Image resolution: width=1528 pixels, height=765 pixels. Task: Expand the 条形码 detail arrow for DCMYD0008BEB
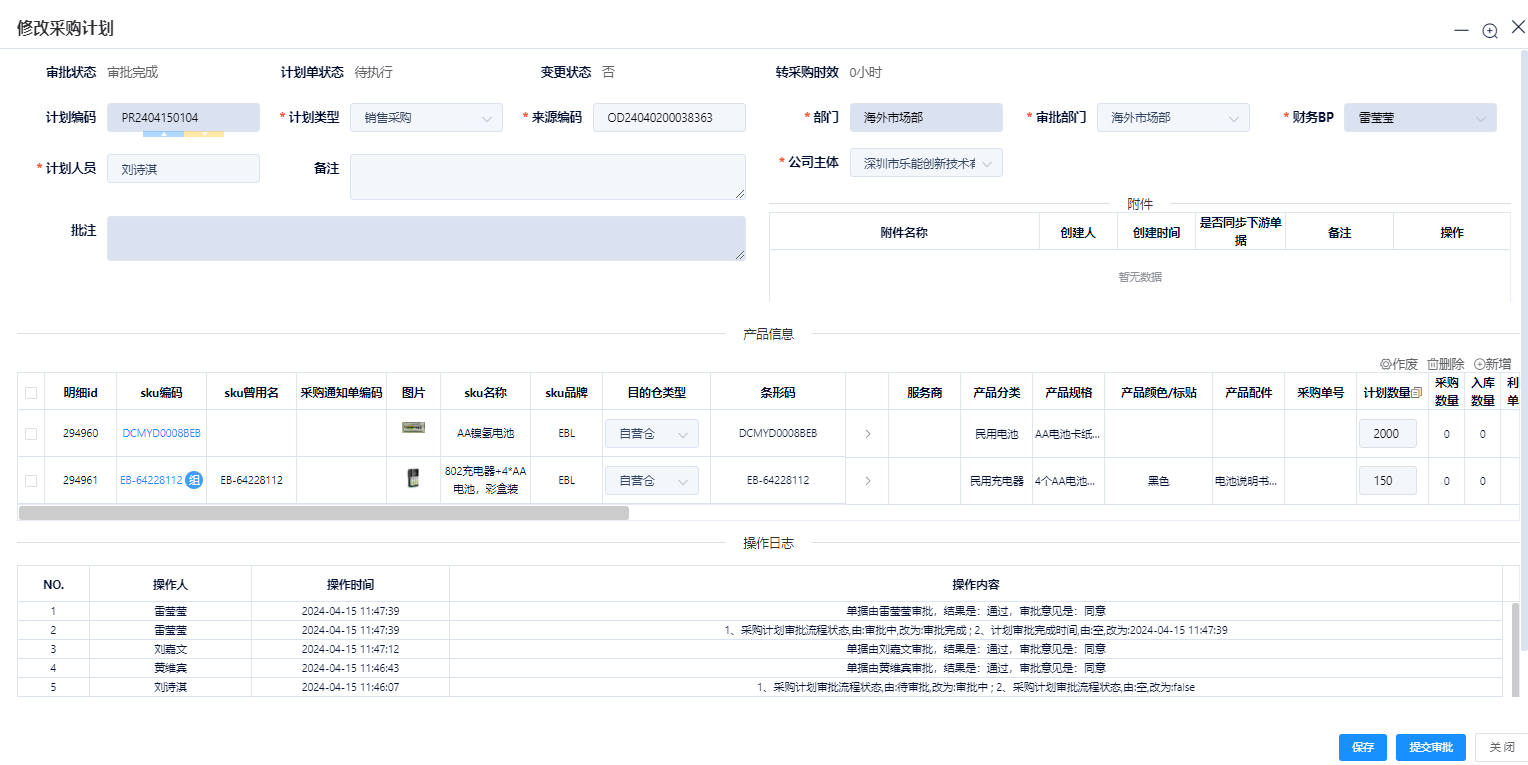[x=866, y=433]
